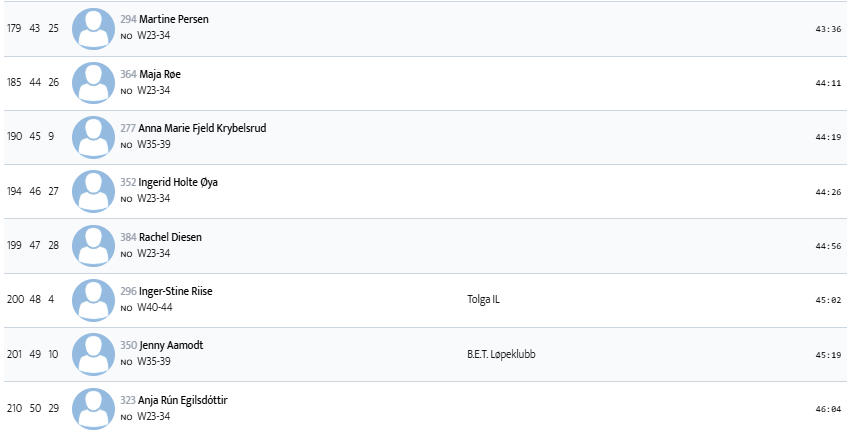Open Inger-Stine Riise's runner profile name

click(x=176, y=291)
